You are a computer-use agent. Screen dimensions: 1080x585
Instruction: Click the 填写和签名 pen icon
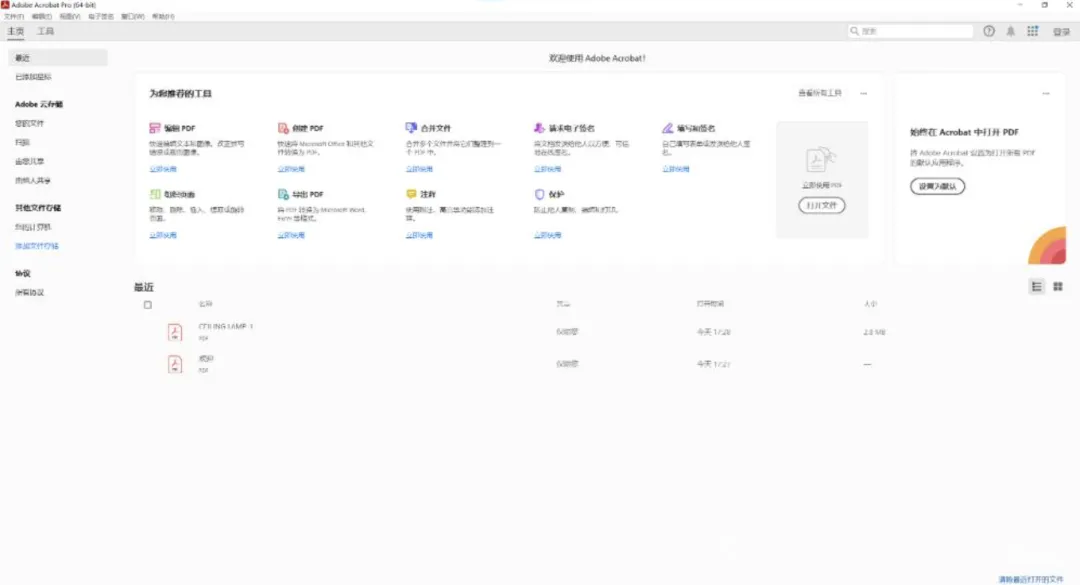point(667,127)
